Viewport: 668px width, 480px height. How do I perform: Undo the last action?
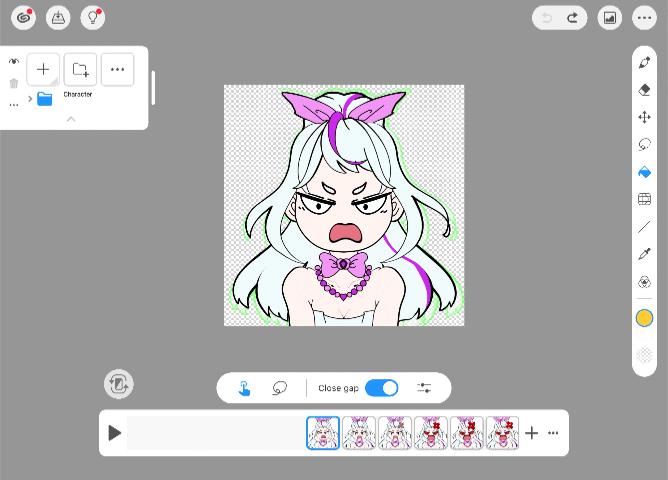(x=547, y=18)
